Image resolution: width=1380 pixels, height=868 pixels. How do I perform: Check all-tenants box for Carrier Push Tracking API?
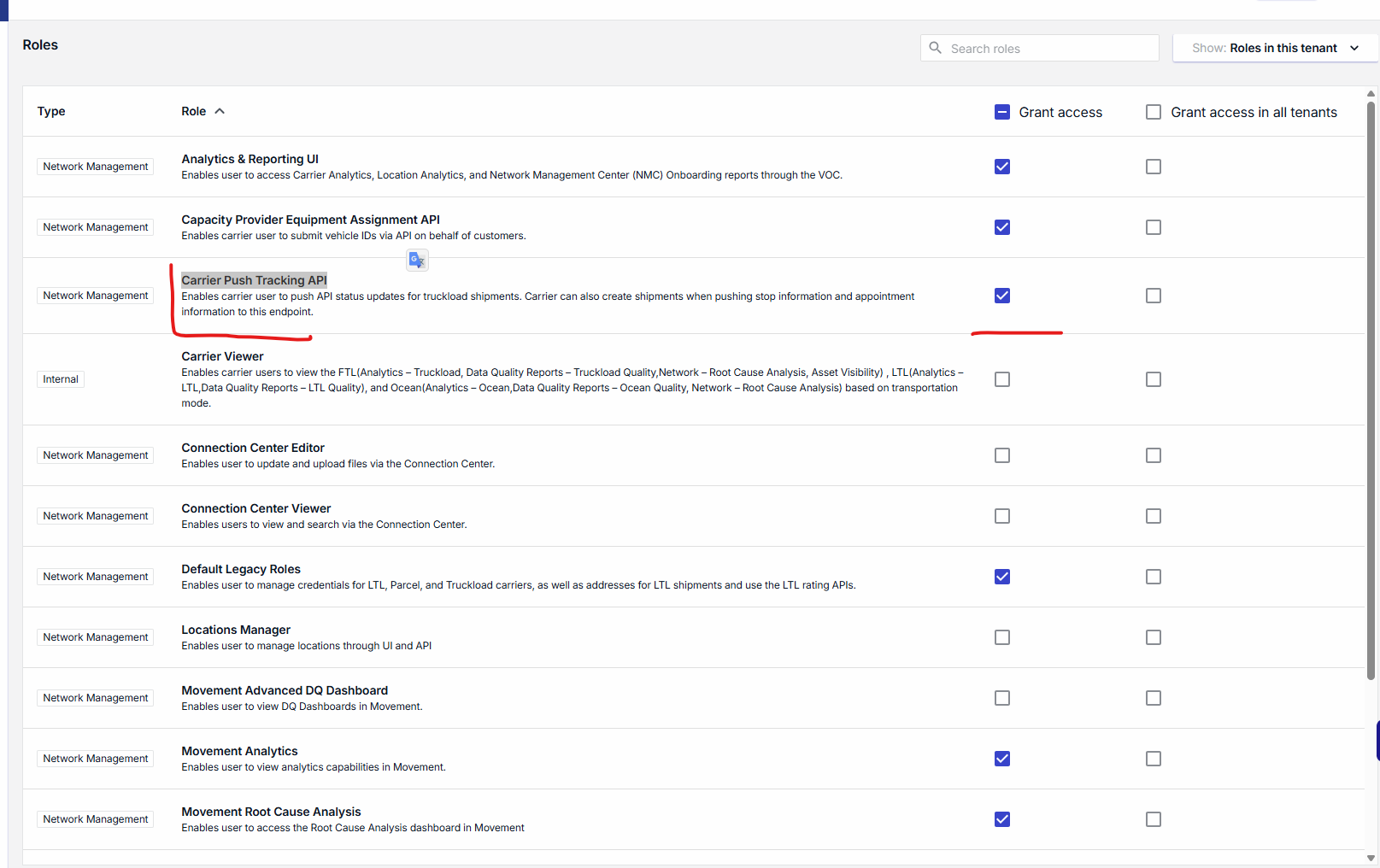pos(1154,296)
